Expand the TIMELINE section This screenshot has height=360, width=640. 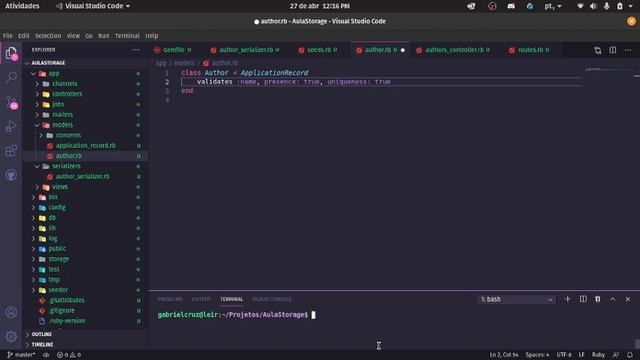[x=42, y=344]
